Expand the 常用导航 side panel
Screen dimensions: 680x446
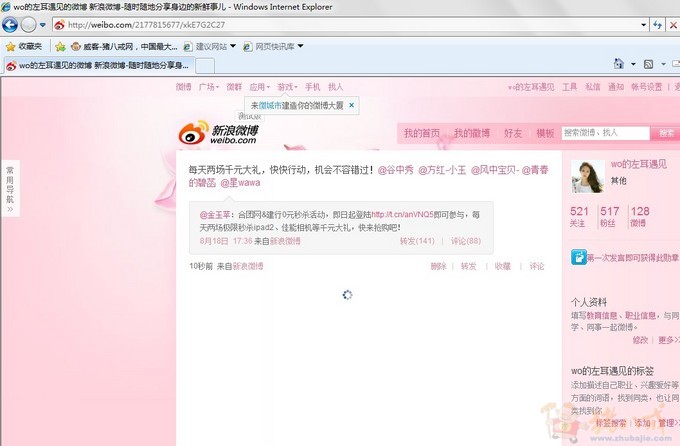point(10,187)
